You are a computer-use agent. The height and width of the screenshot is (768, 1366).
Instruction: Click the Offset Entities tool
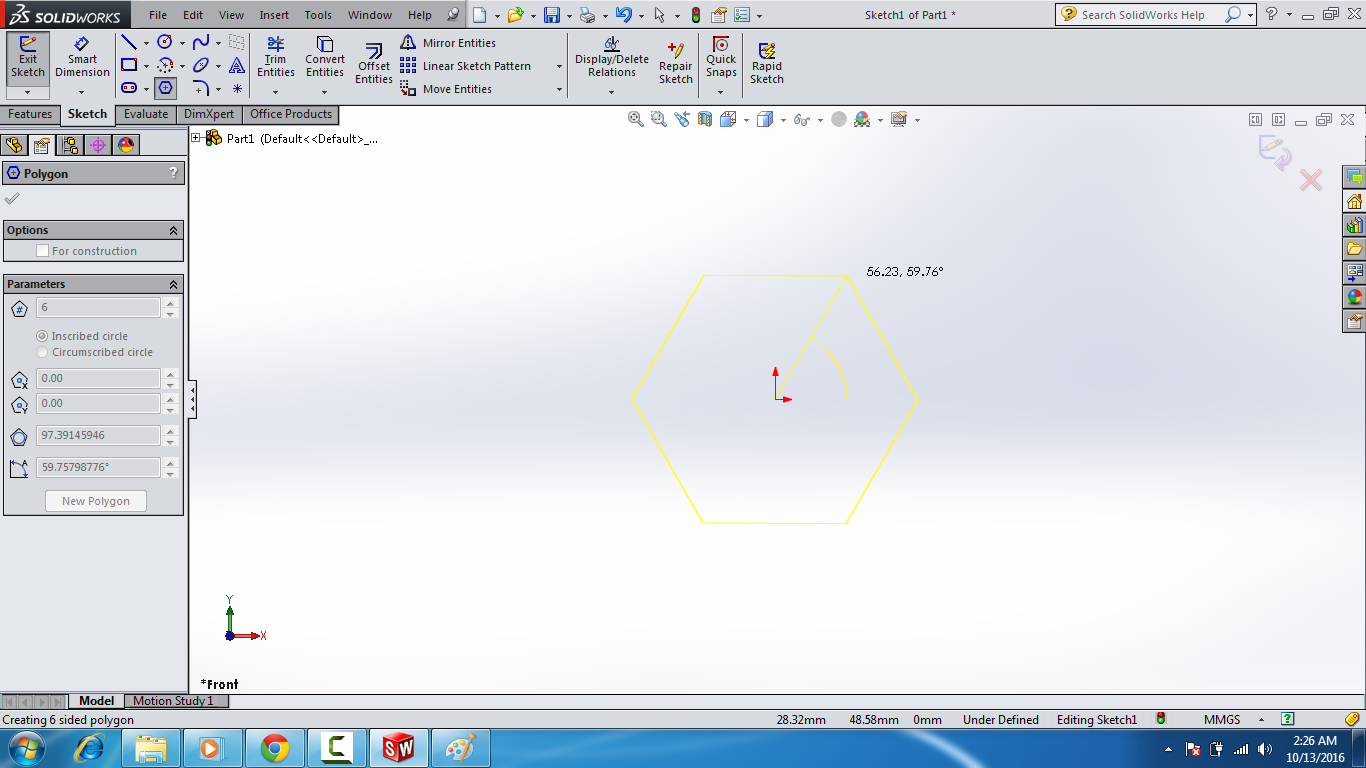374,64
